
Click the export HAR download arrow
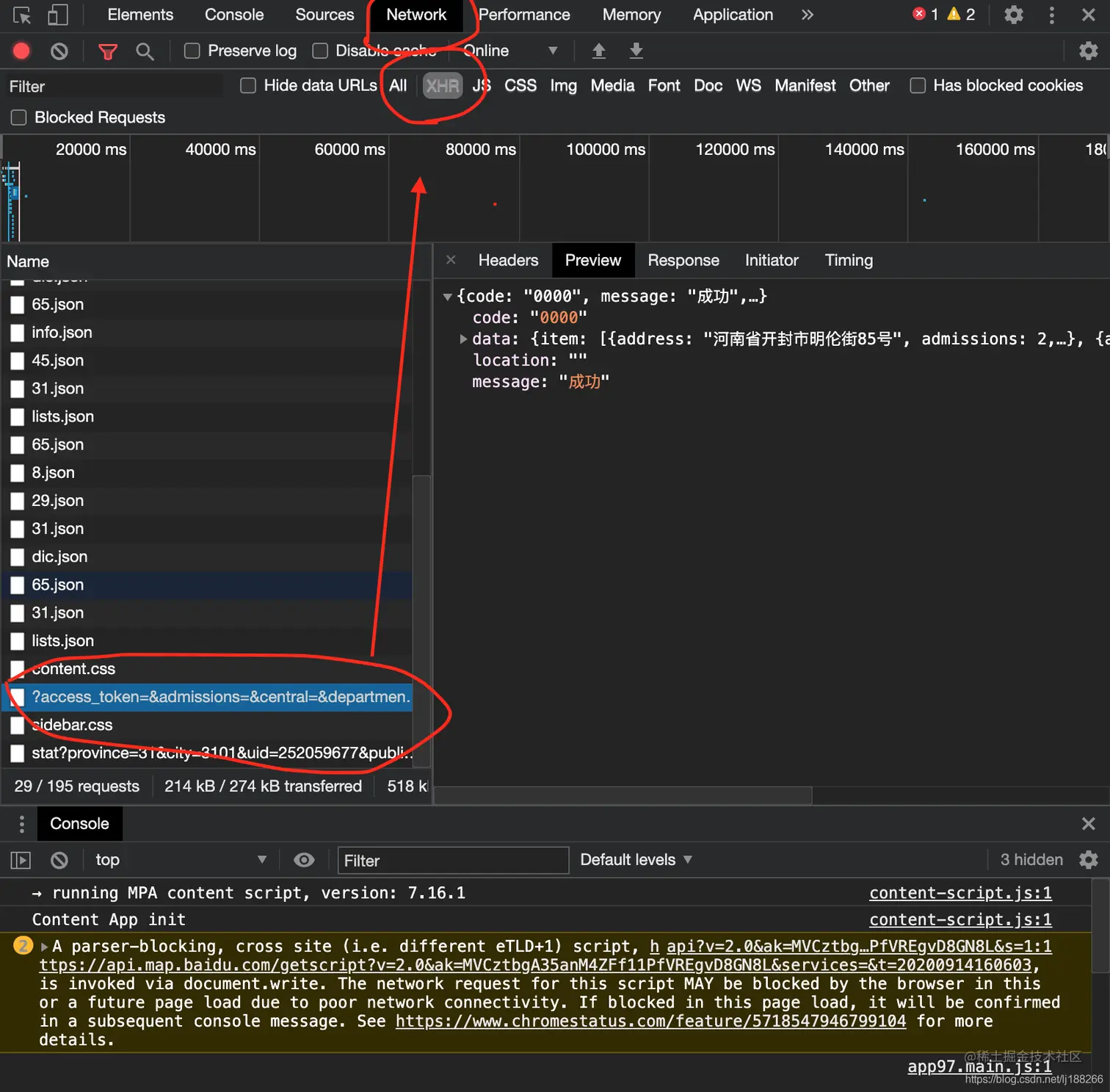click(x=636, y=51)
